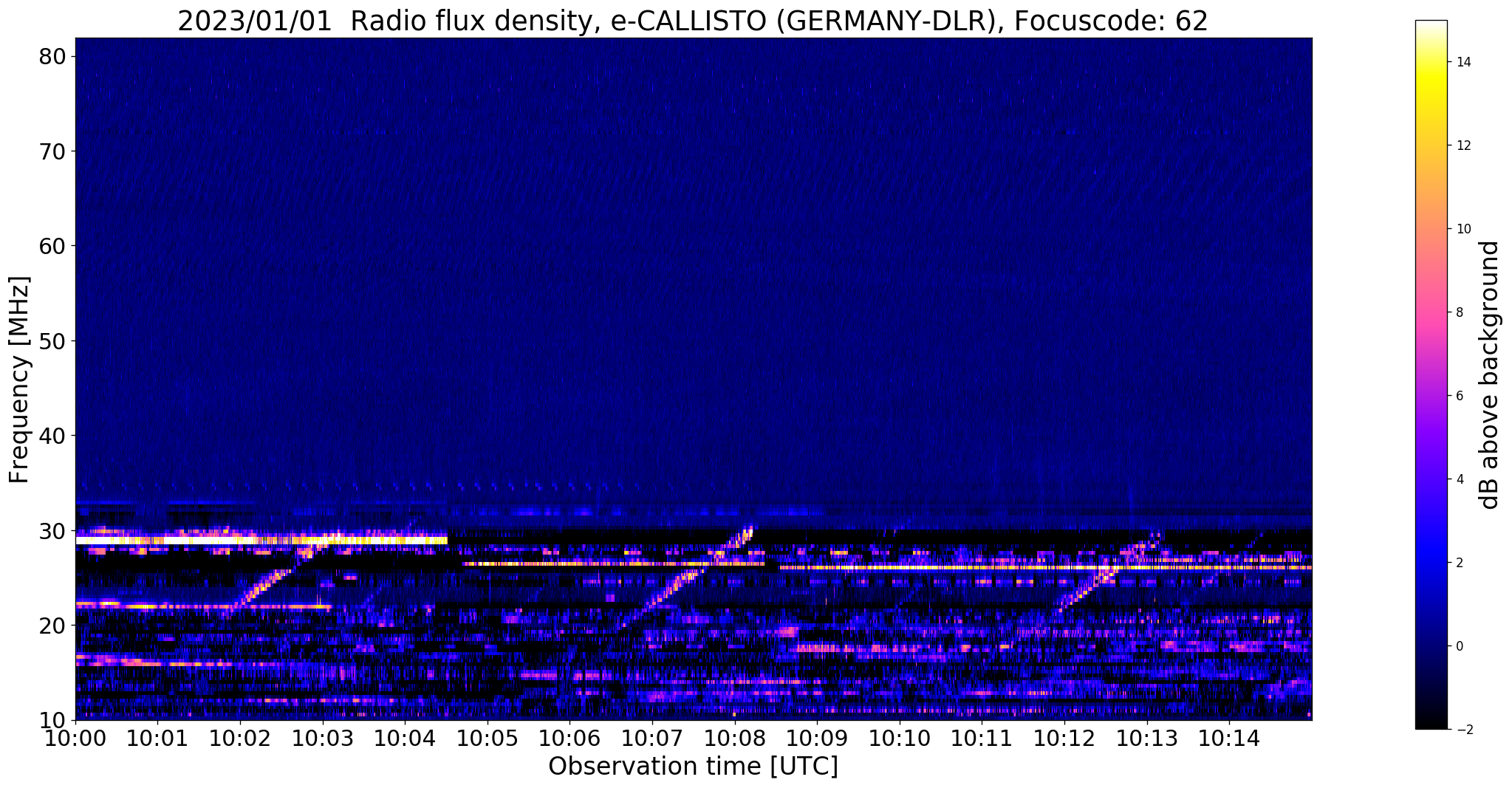Click the 'Observation time [UTC]' axis label
Image resolution: width=1512 pixels, height=788 pixels.
(x=693, y=766)
